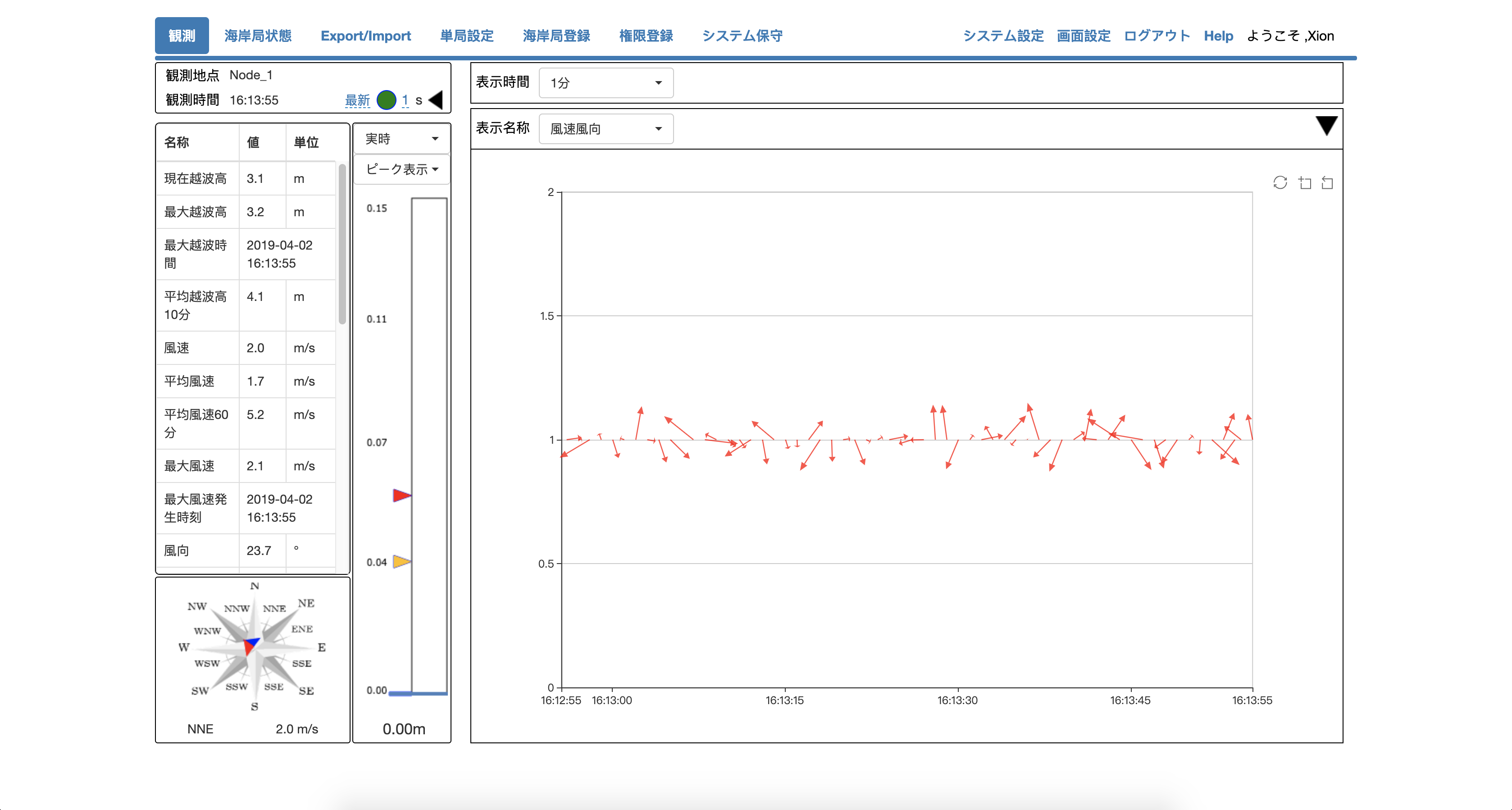Toggle the green live status indicator

pos(386,100)
